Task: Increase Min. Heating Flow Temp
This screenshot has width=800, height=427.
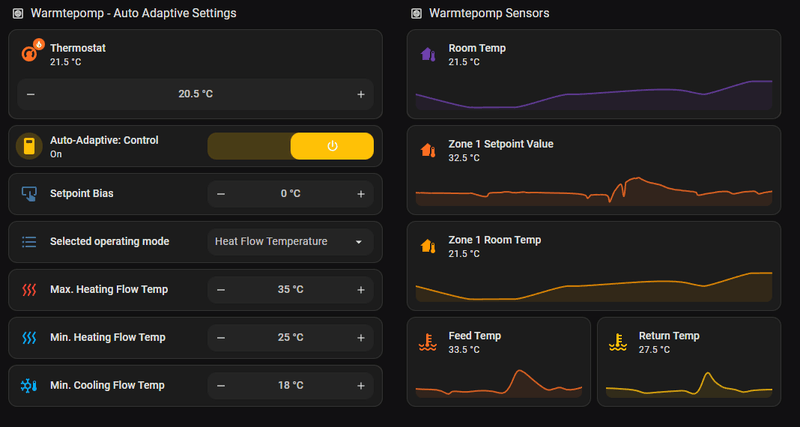Action: (360, 337)
